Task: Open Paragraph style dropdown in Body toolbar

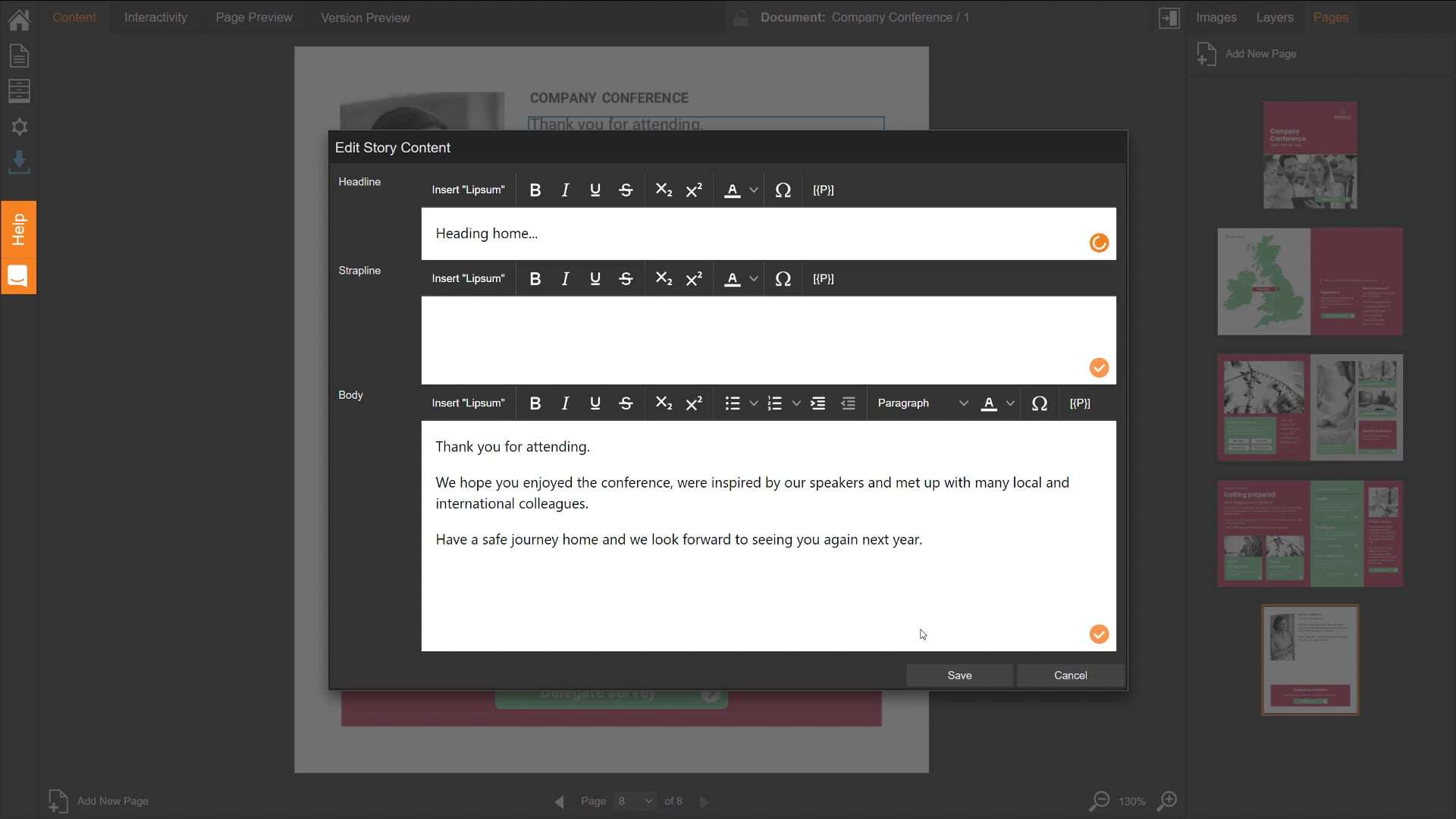Action: coord(922,403)
